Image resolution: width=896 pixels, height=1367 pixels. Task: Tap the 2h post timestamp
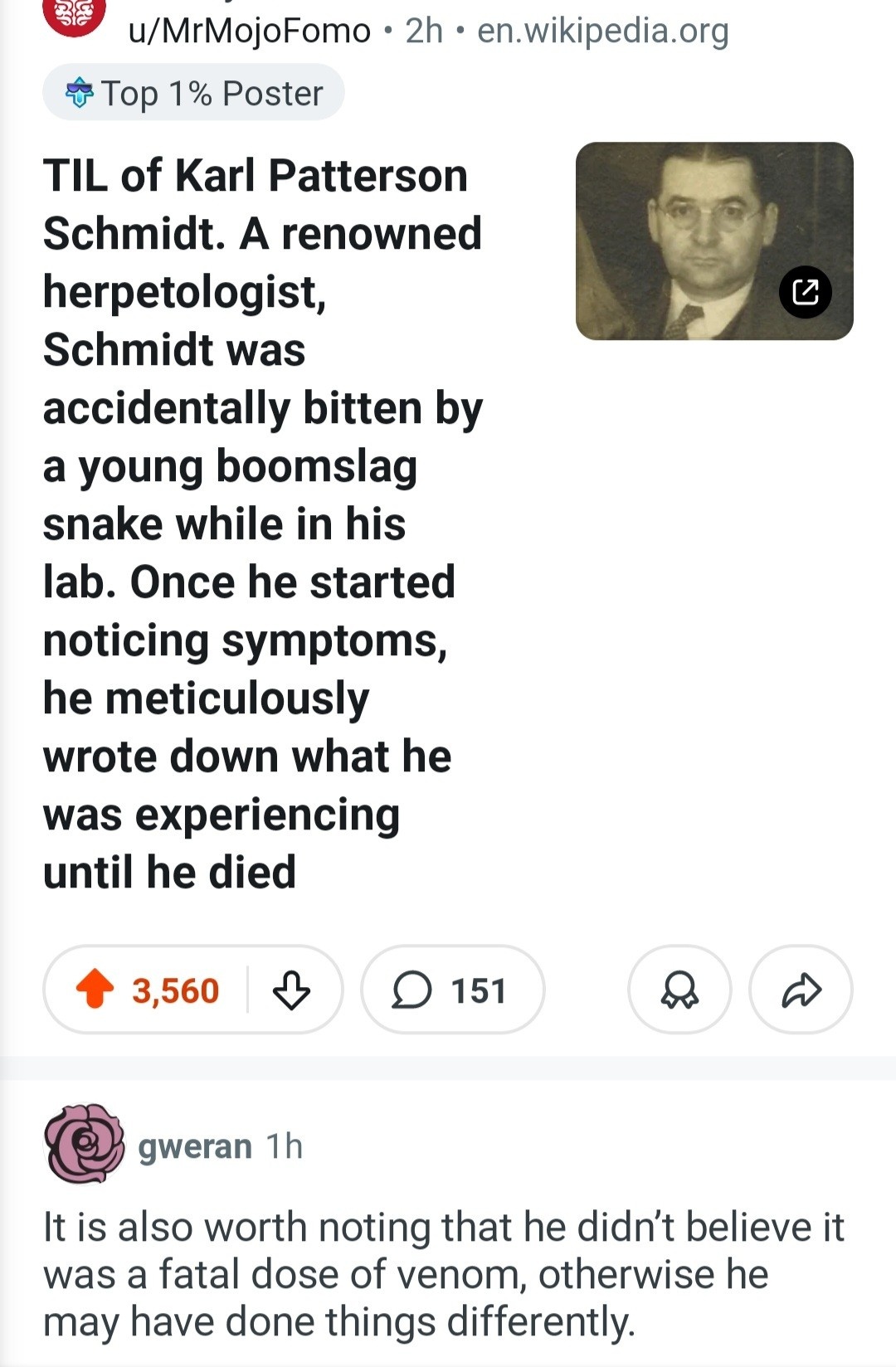pyautogui.click(x=424, y=32)
